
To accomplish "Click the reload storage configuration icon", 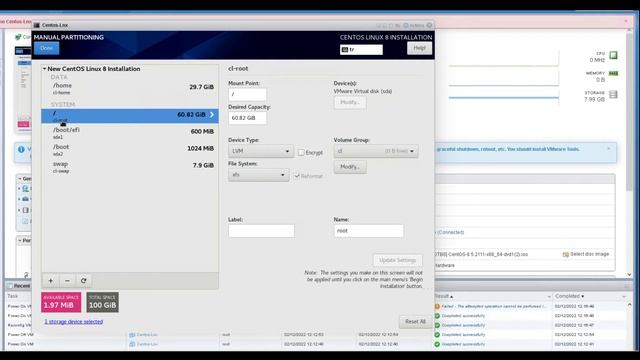I will [84, 281].
